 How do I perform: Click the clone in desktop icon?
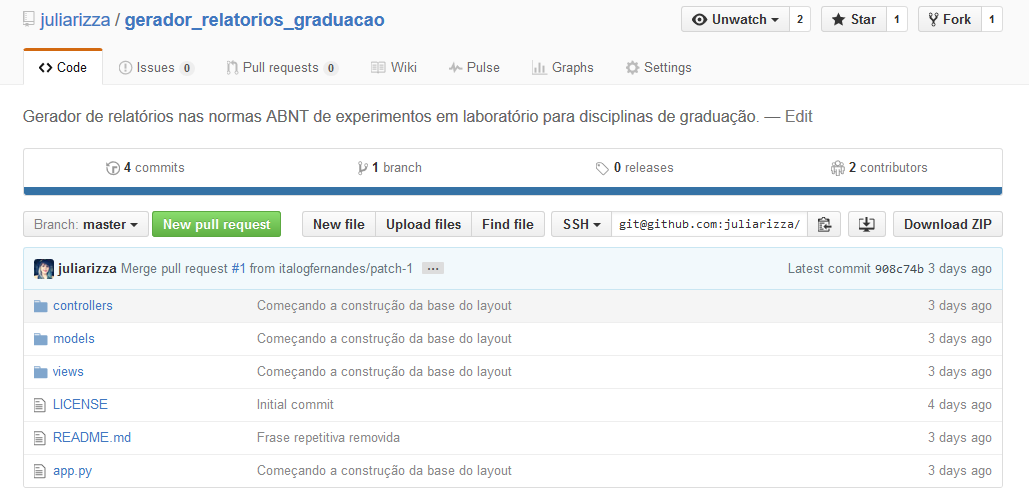pos(867,225)
